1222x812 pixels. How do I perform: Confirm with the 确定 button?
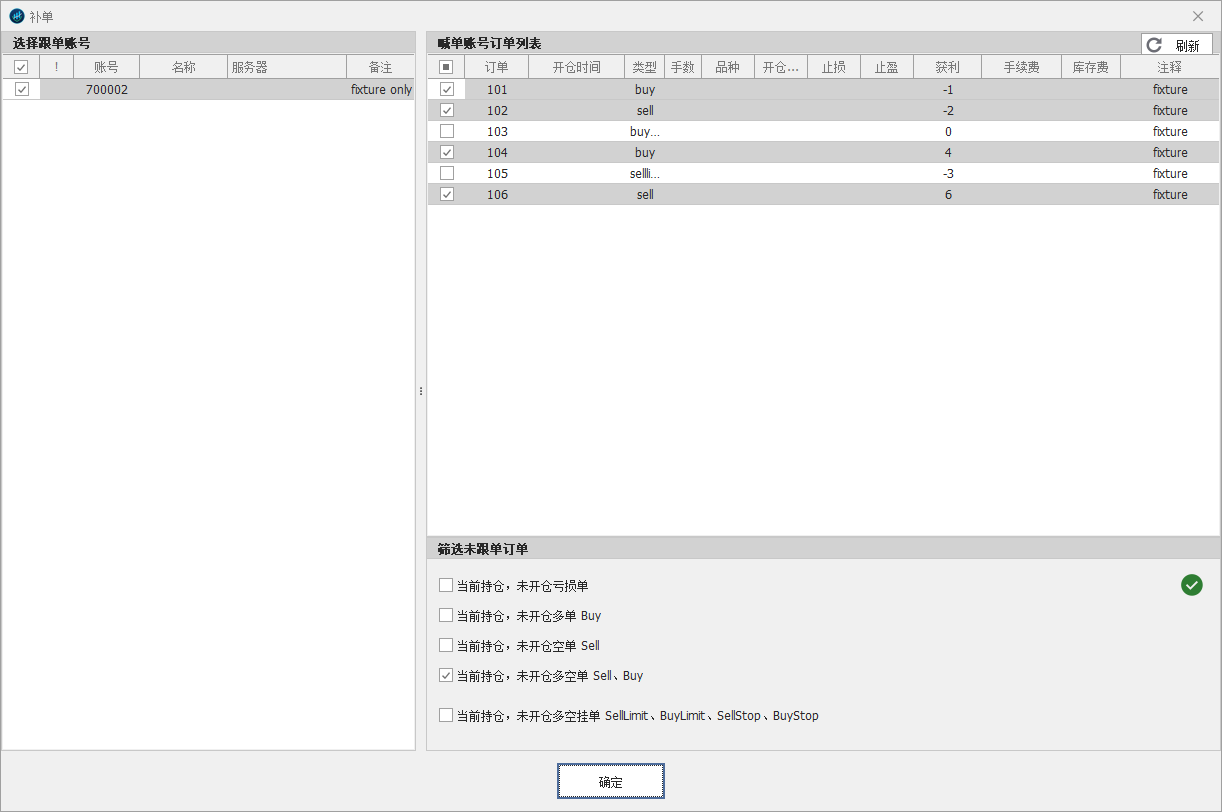[x=610, y=782]
